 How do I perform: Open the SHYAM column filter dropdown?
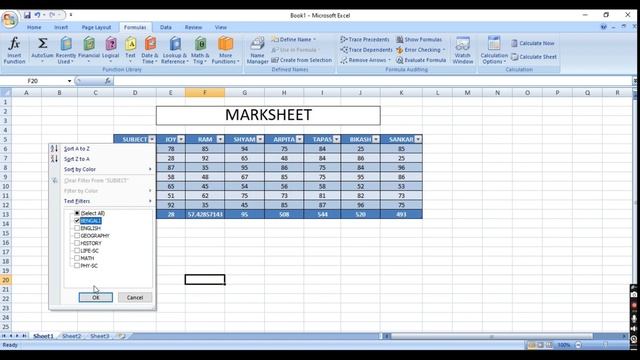click(260, 139)
